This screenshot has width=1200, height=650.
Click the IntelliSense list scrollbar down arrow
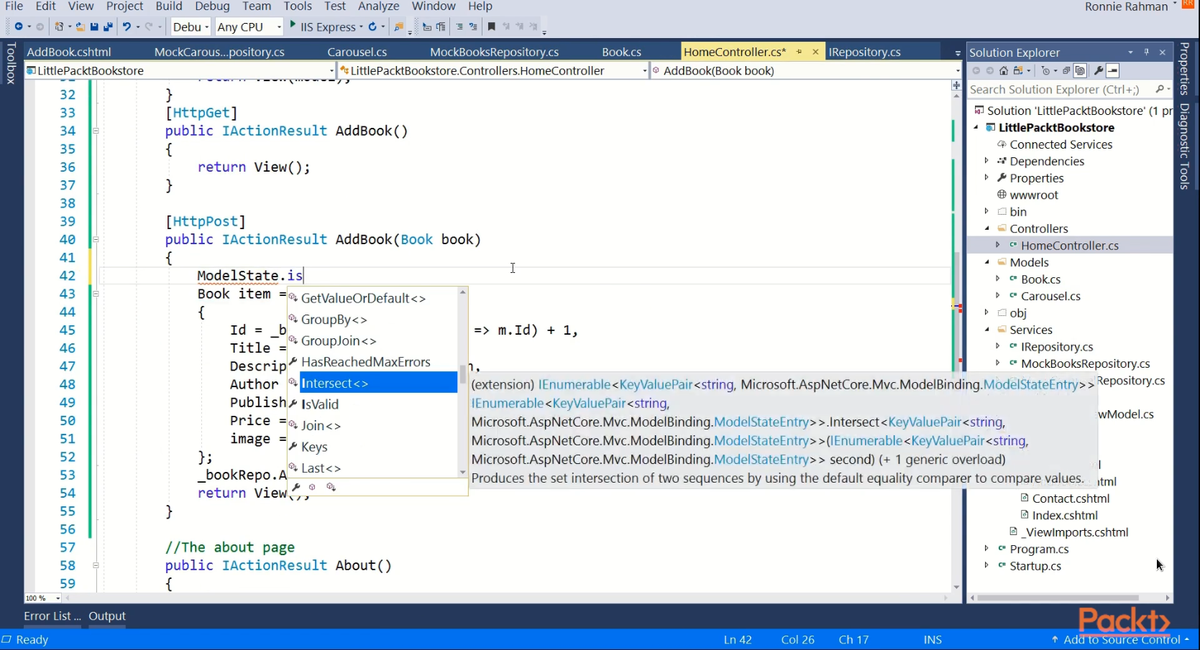pyautogui.click(x=463, y=472)
